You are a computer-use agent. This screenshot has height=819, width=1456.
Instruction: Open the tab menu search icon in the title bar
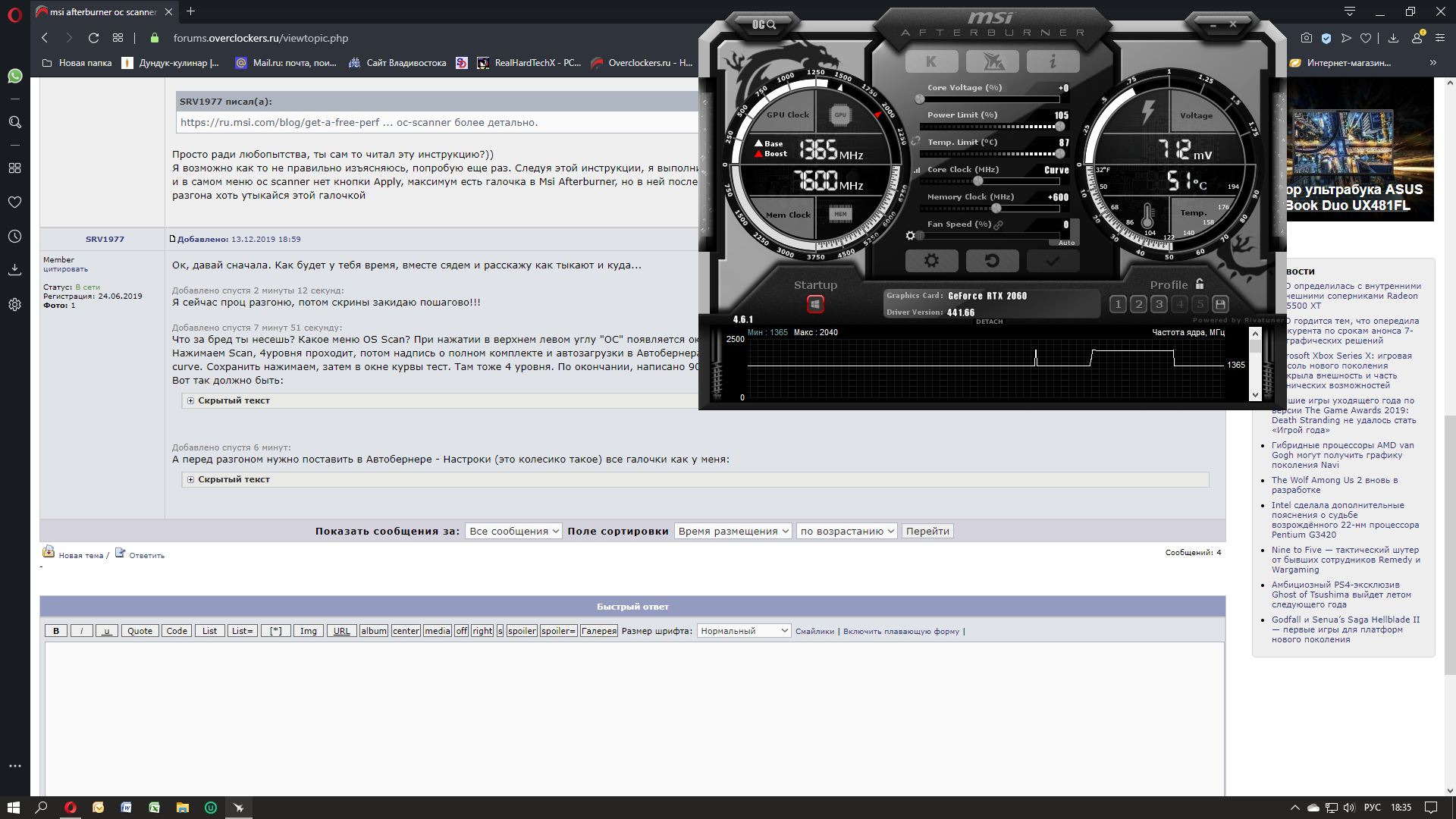point(1349,11)
